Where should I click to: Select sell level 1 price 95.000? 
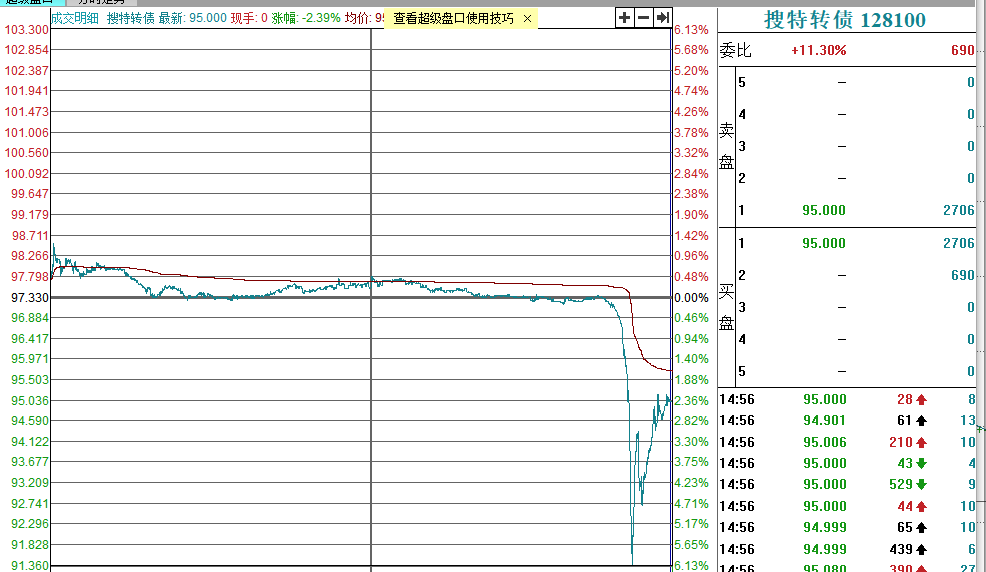click(824, 211)
